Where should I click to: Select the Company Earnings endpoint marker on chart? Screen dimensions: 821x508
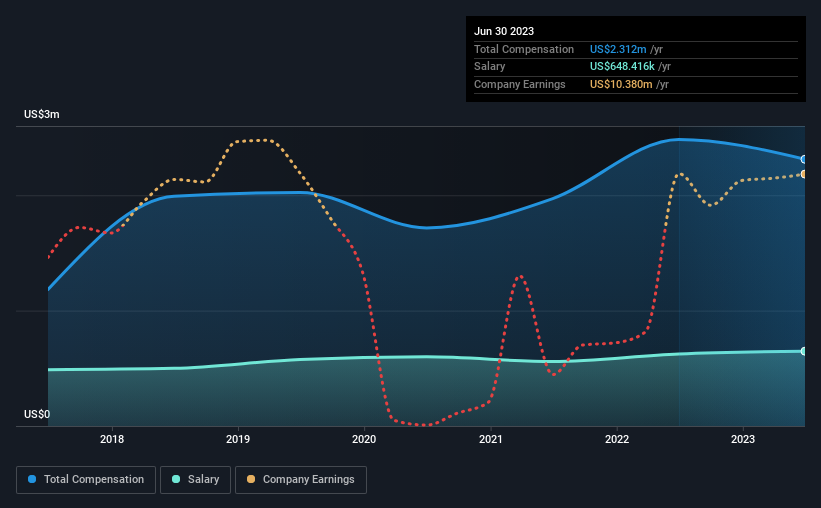click(804, 174)
